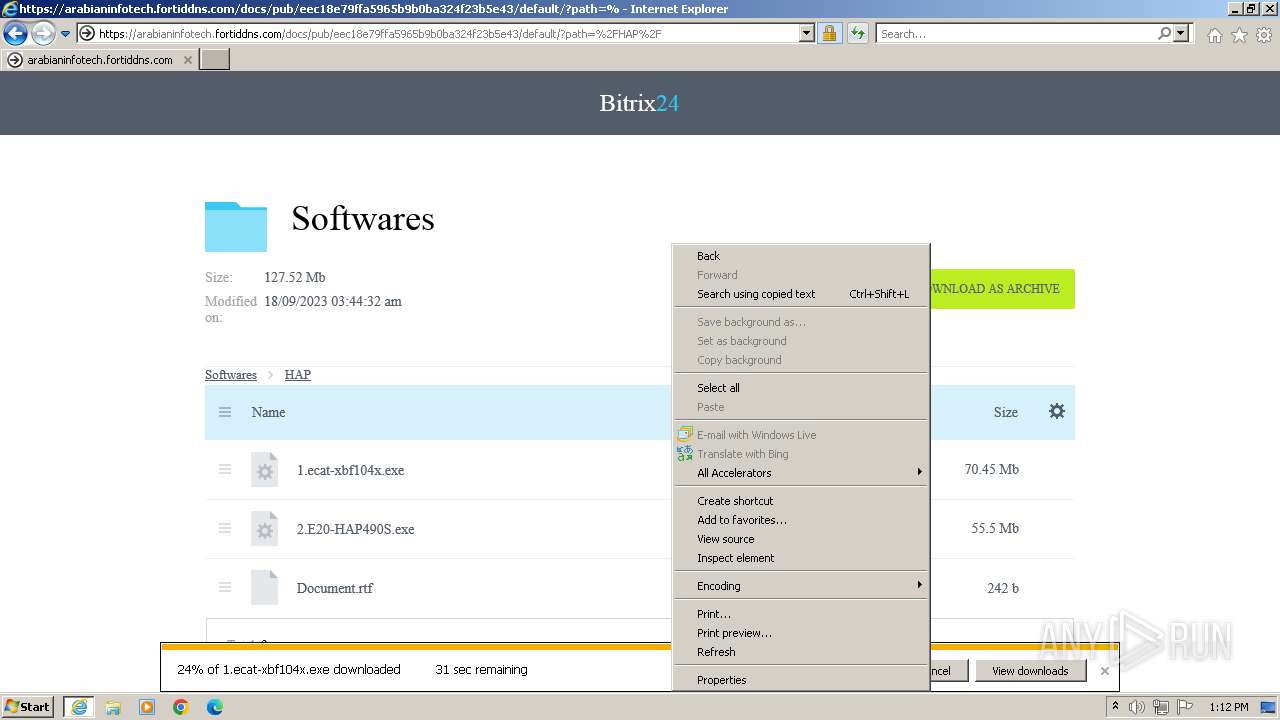Image resolution: width=1280 pixels, height=720 pixels.
Task: Click the Name column header
Action: [268, 412]
